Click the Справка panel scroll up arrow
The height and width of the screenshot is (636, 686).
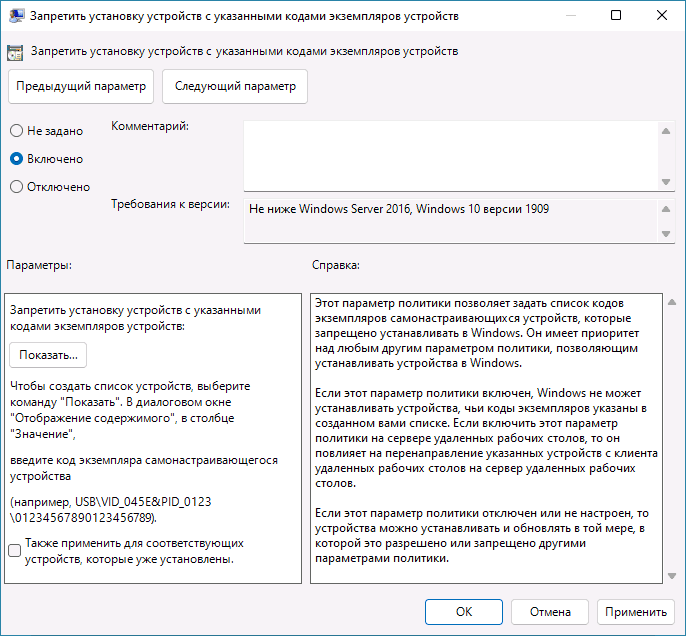672,302
